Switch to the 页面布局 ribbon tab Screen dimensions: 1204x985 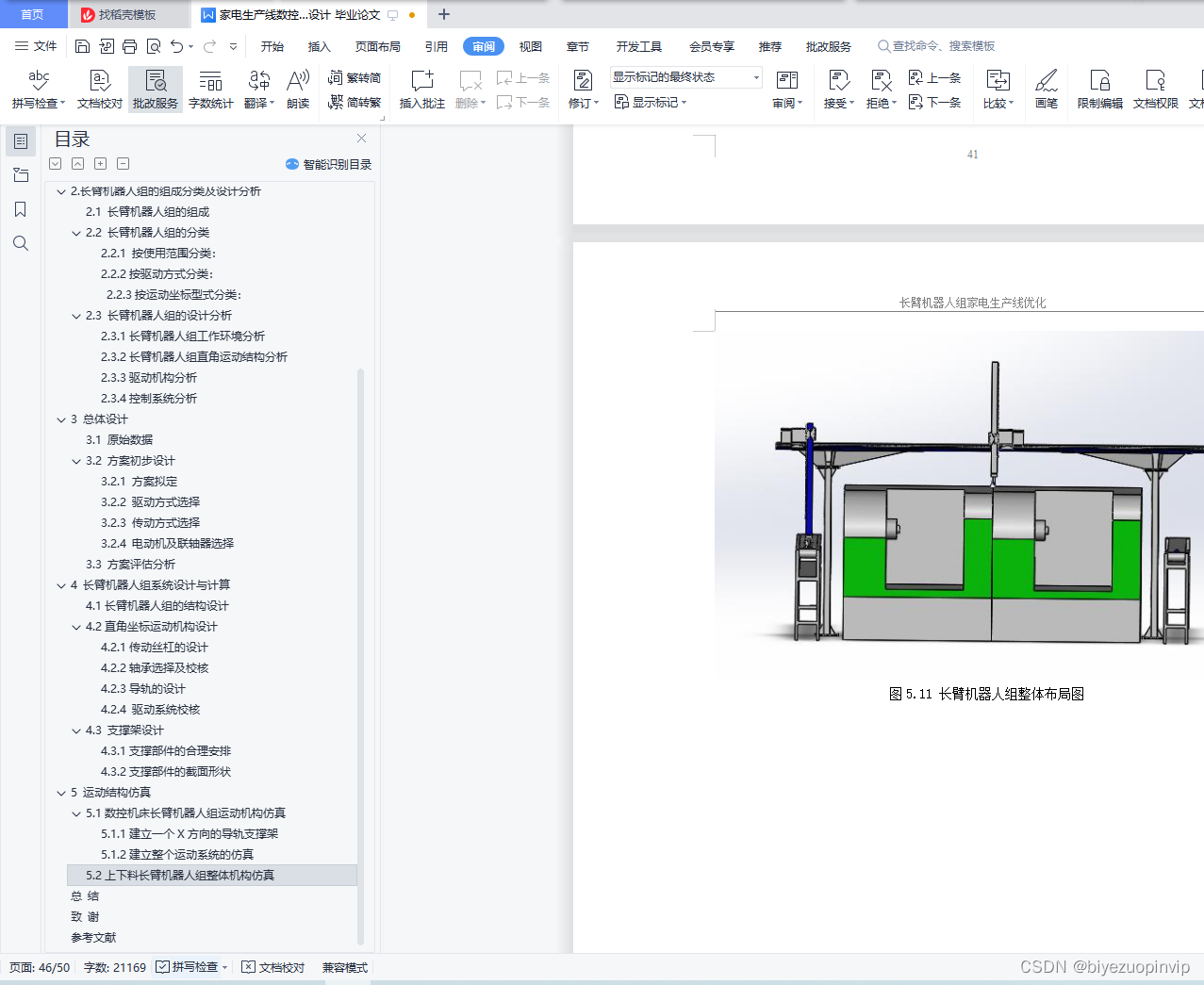coord(377,46)
